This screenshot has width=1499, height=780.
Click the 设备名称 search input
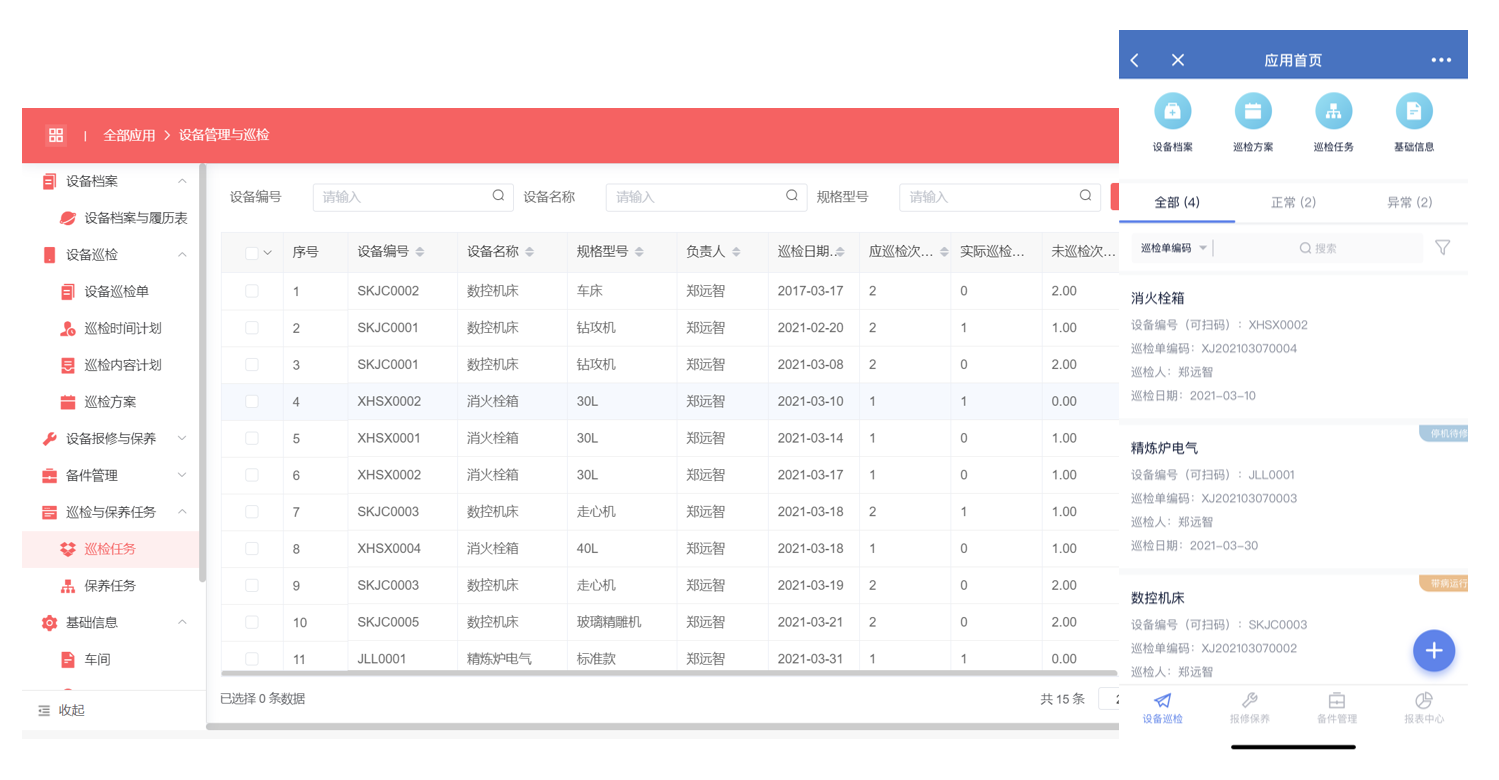(x=706, y=197)
